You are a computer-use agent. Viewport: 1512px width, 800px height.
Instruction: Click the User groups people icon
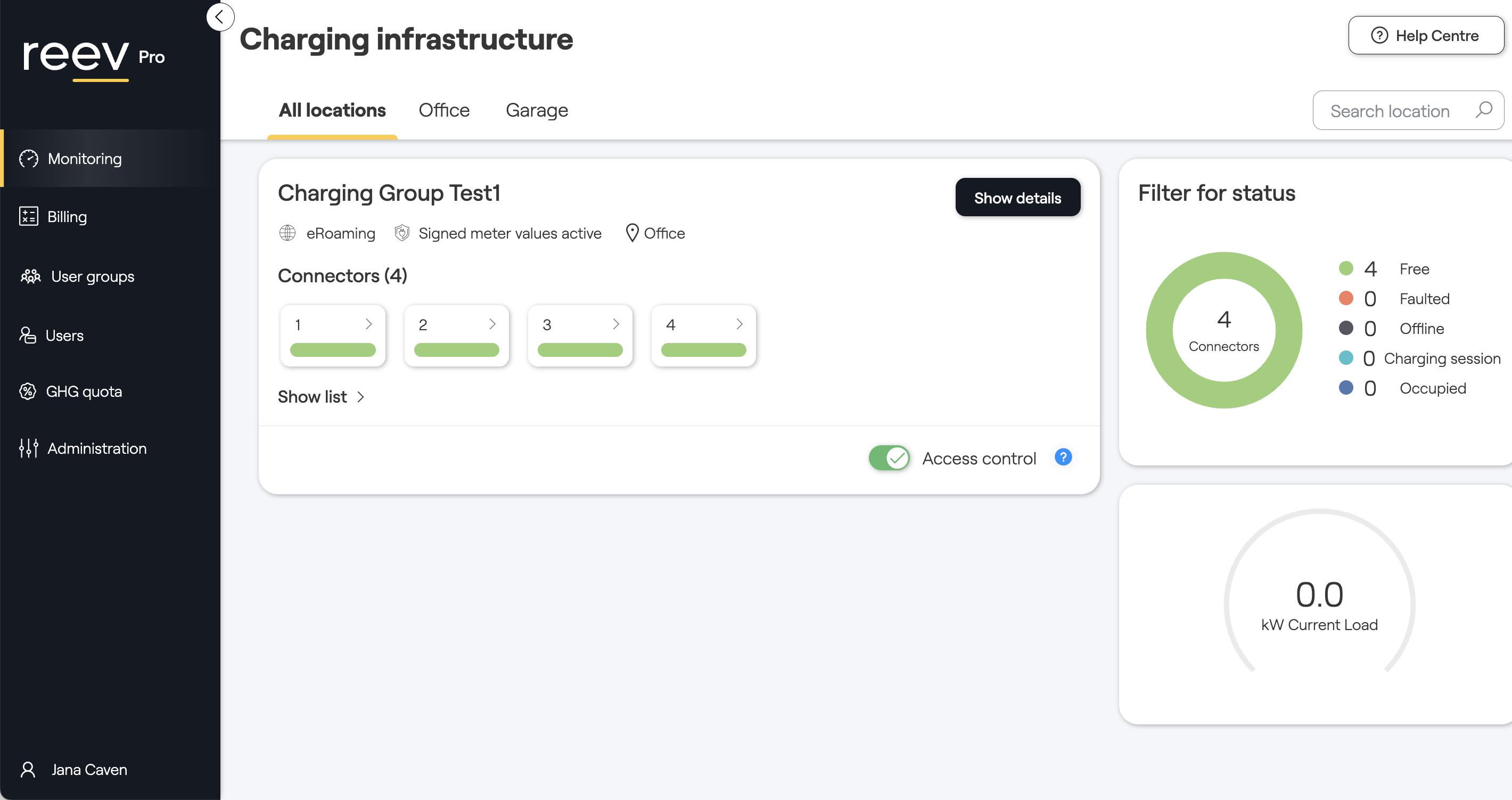30,276
